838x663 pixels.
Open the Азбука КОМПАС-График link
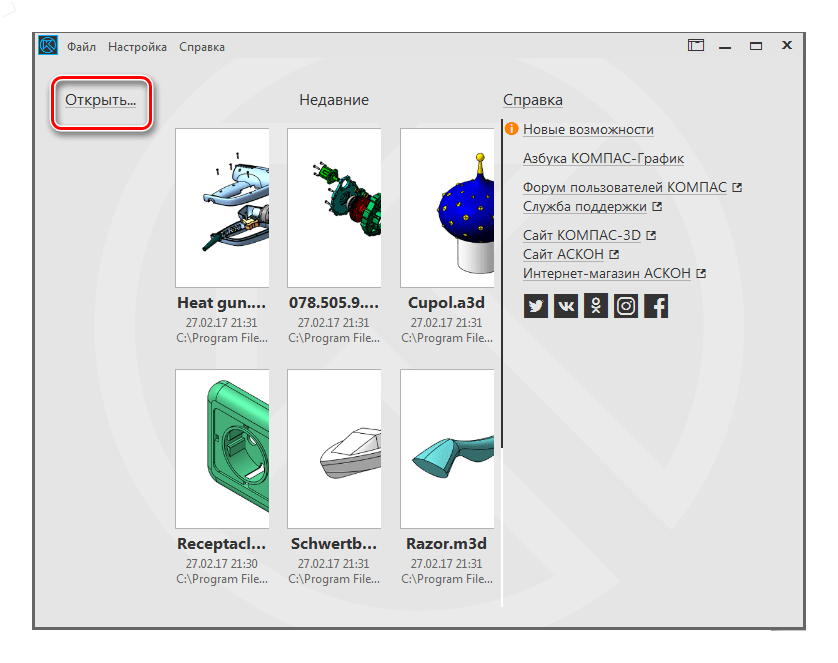[x=603, y=158]
